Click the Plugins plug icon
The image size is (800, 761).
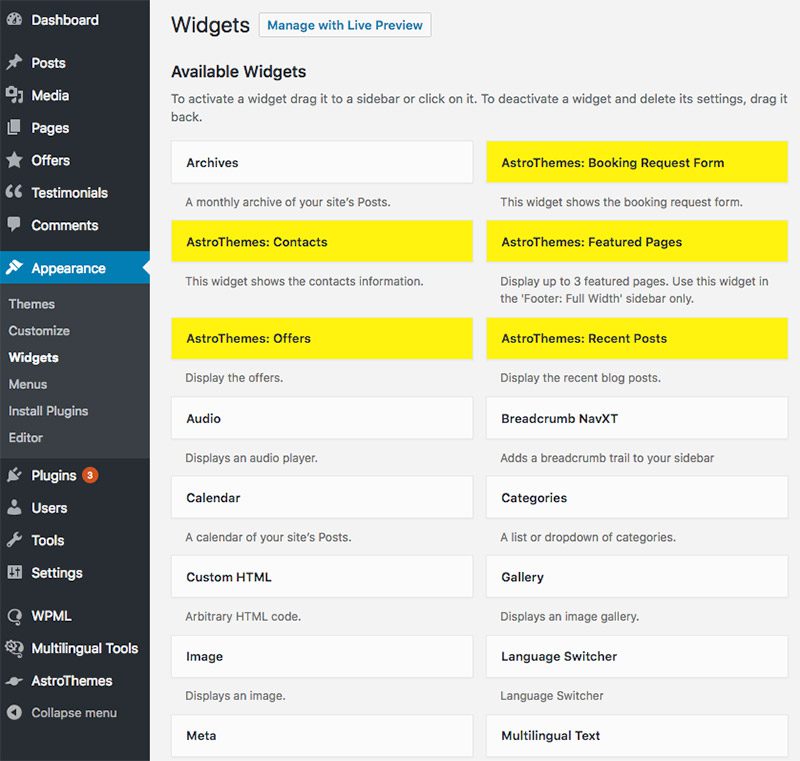coord(14,475)
